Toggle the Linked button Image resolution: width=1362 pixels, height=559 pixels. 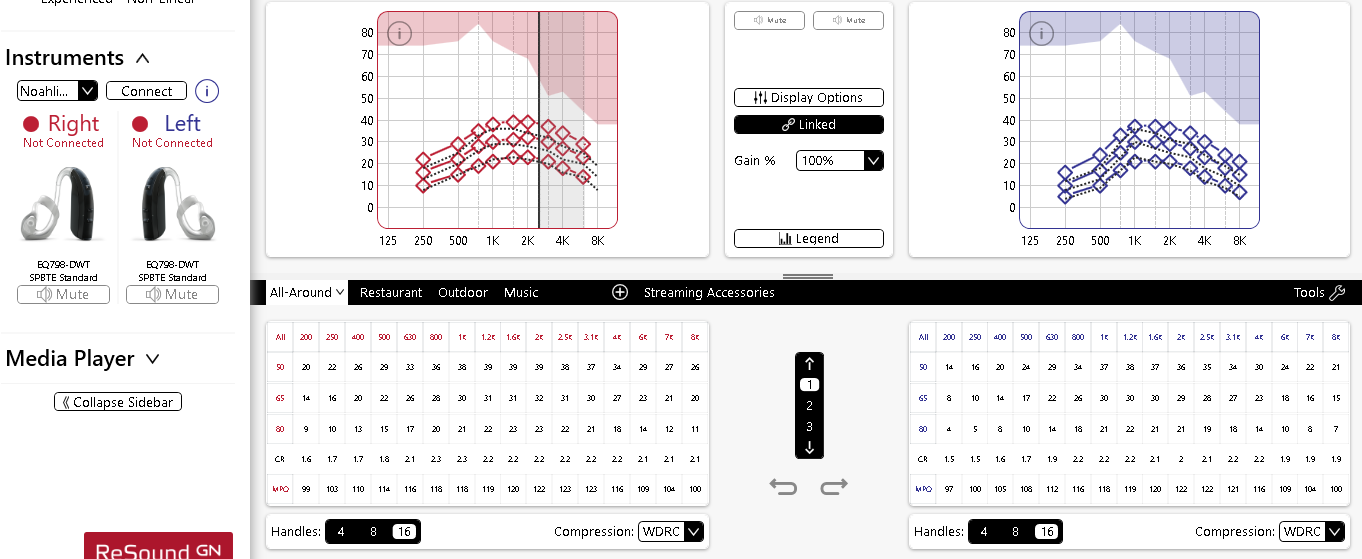(809, 125)
